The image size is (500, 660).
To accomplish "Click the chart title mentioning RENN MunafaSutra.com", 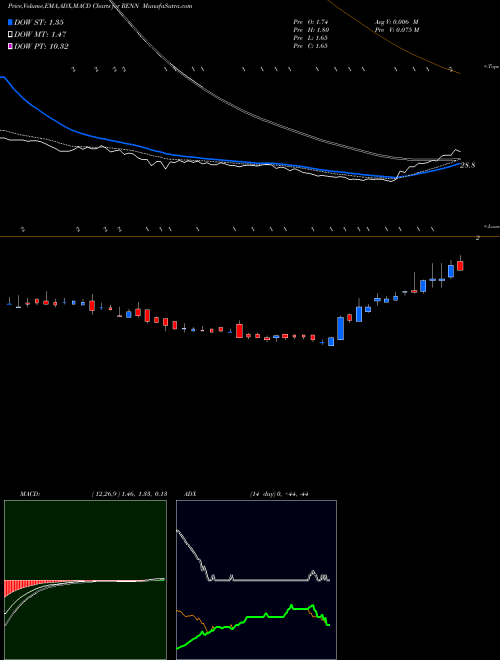I will [100, 6].
